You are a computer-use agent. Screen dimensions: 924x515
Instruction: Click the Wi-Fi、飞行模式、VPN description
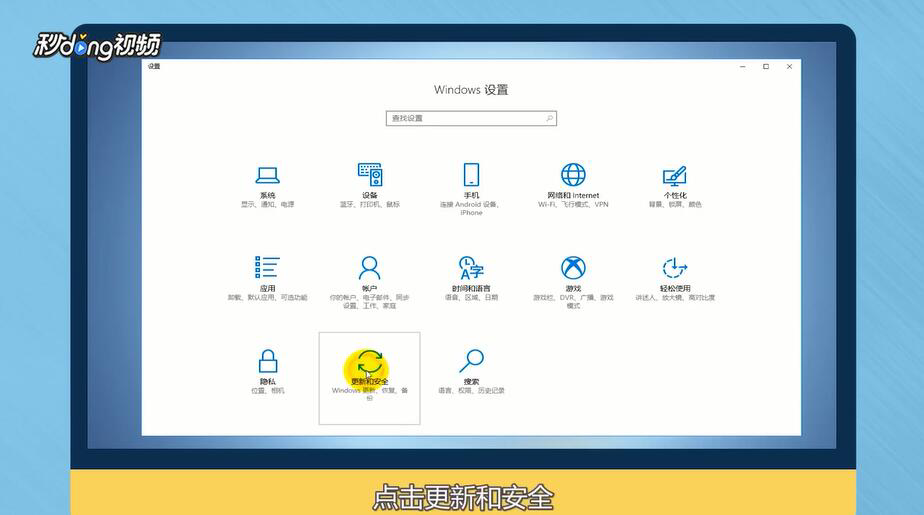[x=573, y=204]
